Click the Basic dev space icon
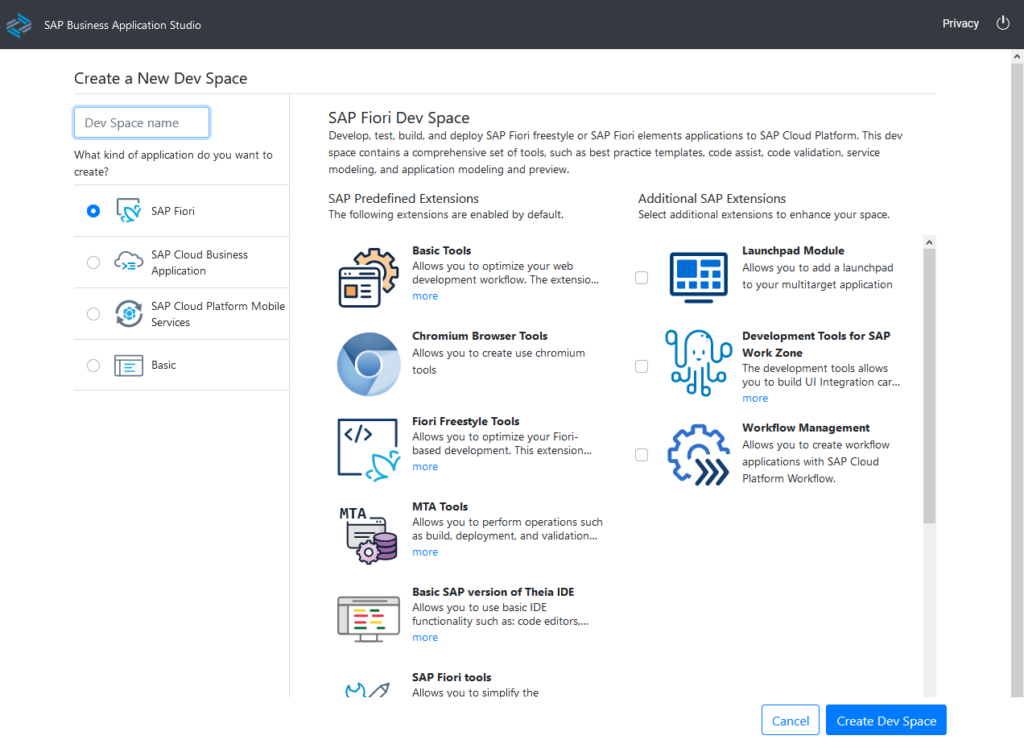 tap(128, 365)
